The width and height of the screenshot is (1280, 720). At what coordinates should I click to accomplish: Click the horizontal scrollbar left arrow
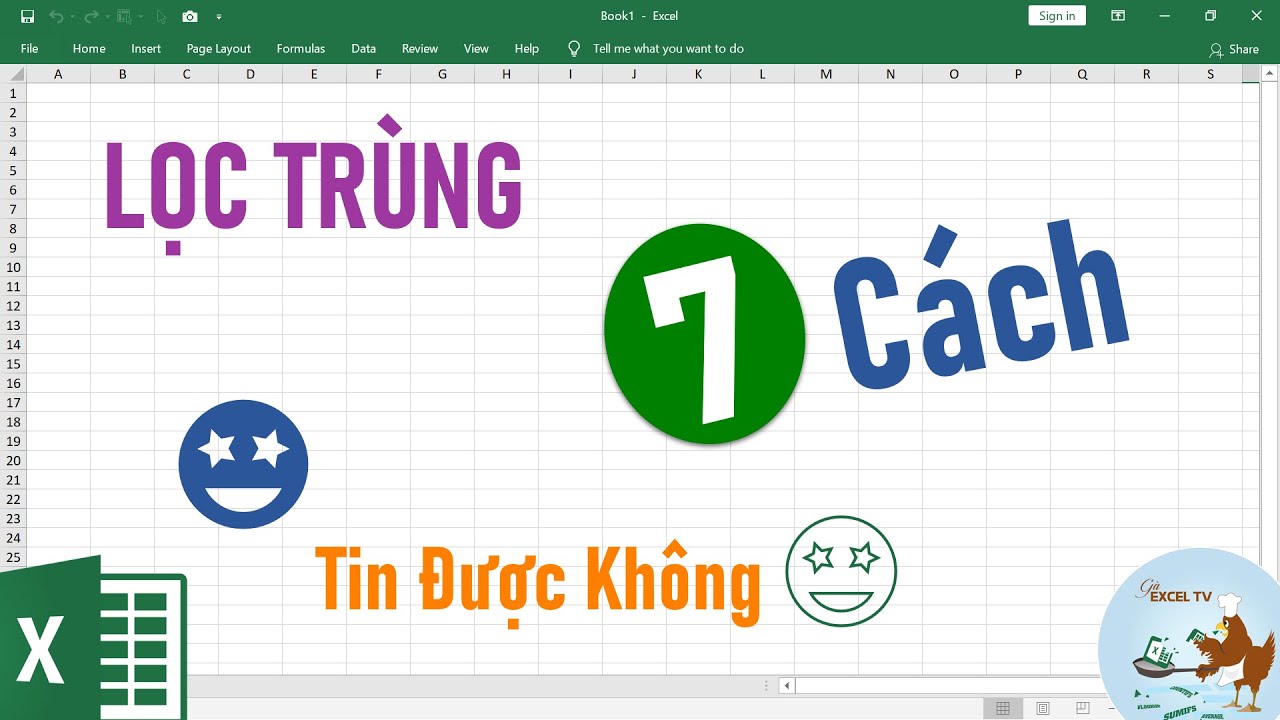tap(787, 686)
